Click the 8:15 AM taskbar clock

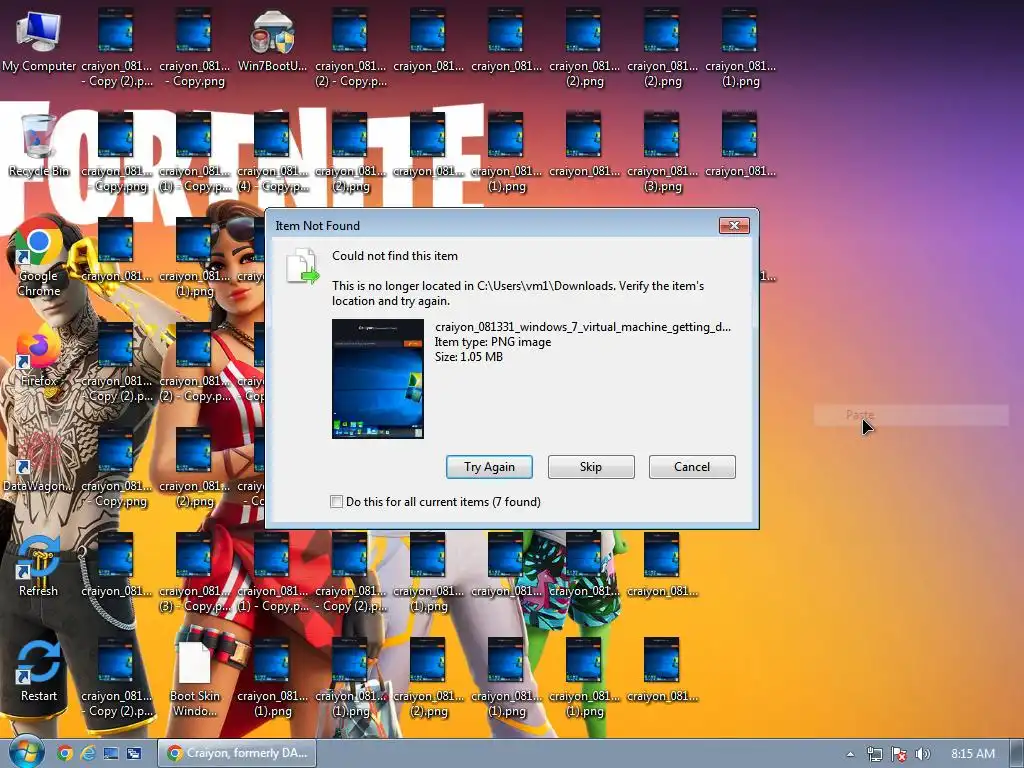[973, 754]
